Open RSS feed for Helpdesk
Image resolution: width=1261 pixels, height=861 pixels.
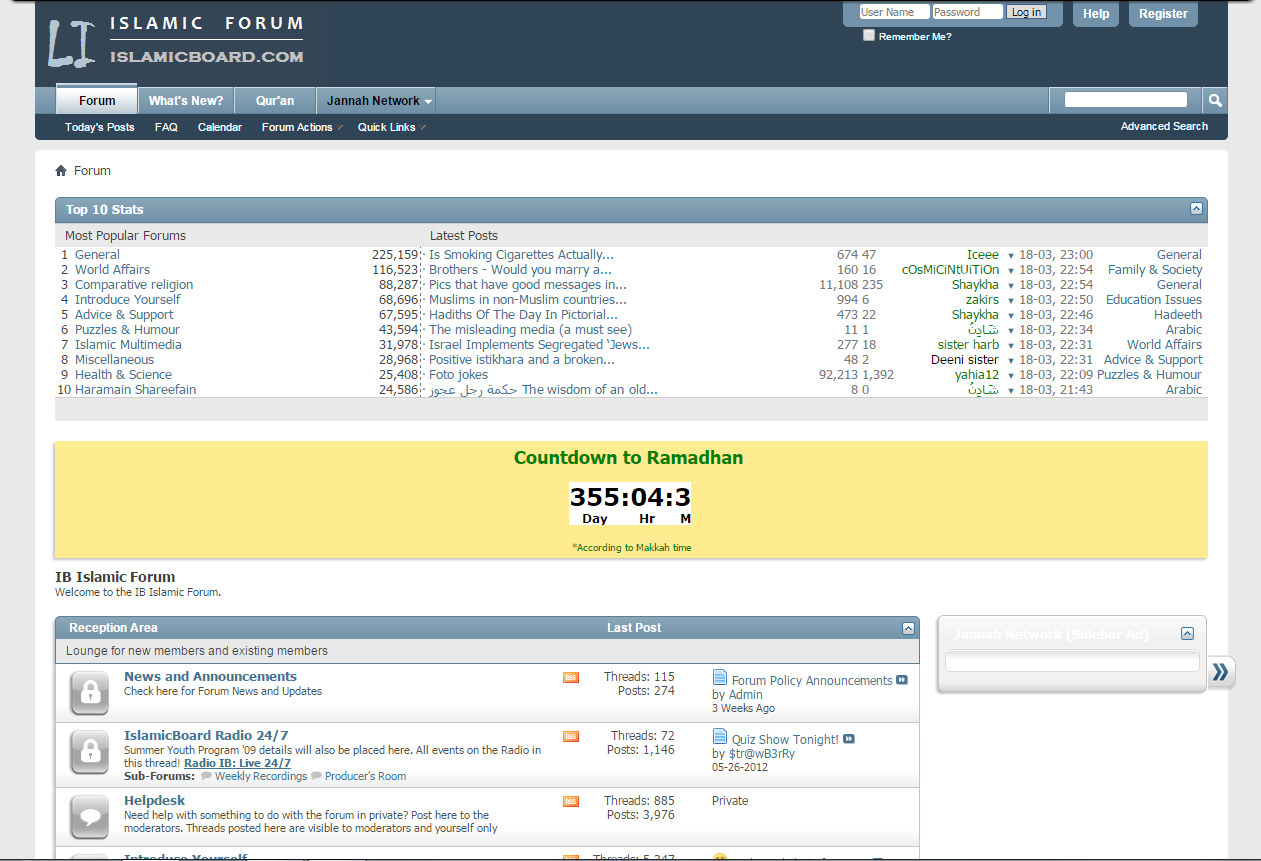[x=571, y=802]
